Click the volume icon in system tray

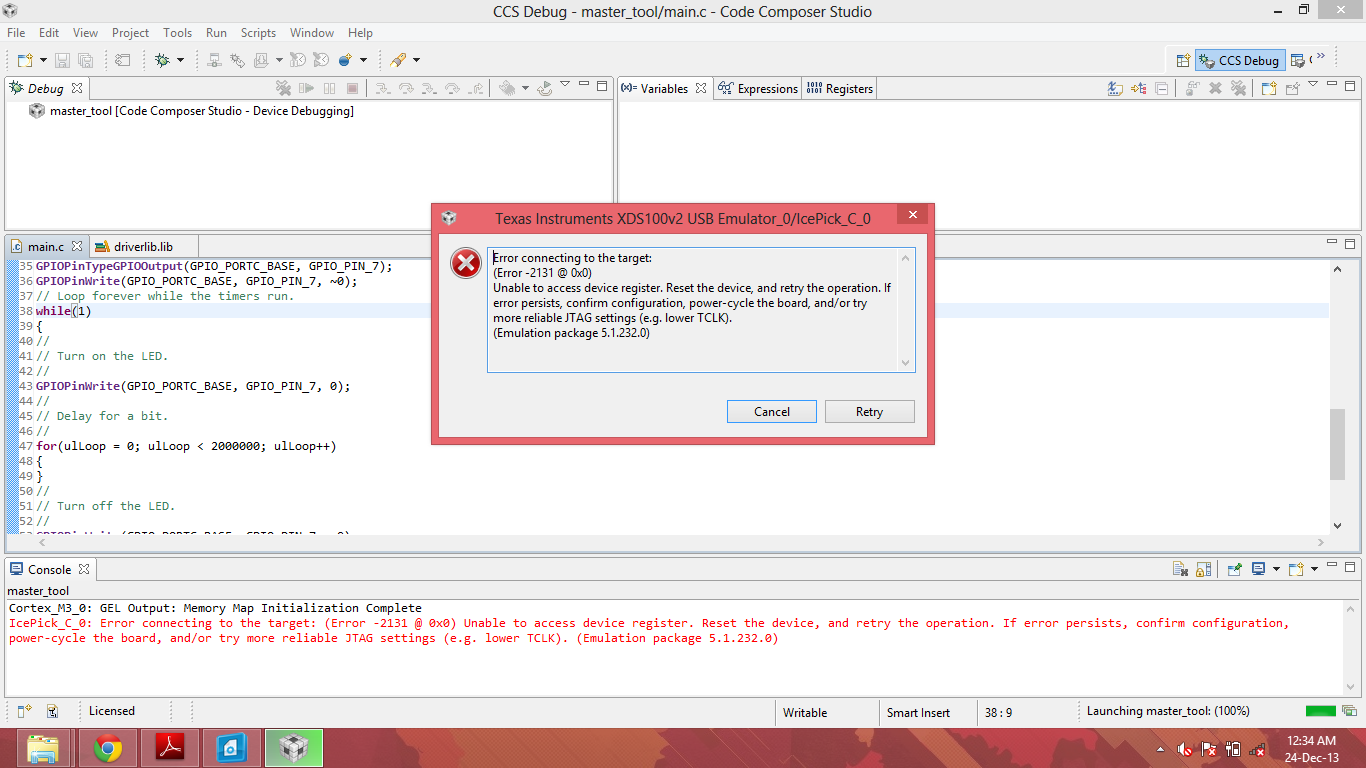[x=1185, y=749]
